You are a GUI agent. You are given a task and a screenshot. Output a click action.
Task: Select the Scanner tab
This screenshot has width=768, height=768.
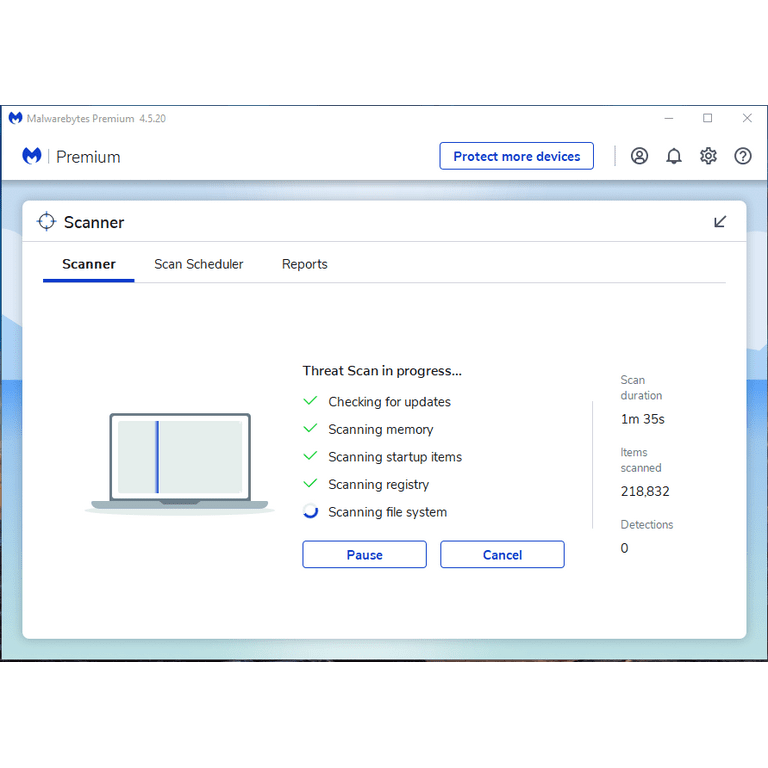(x=89, y=264)
